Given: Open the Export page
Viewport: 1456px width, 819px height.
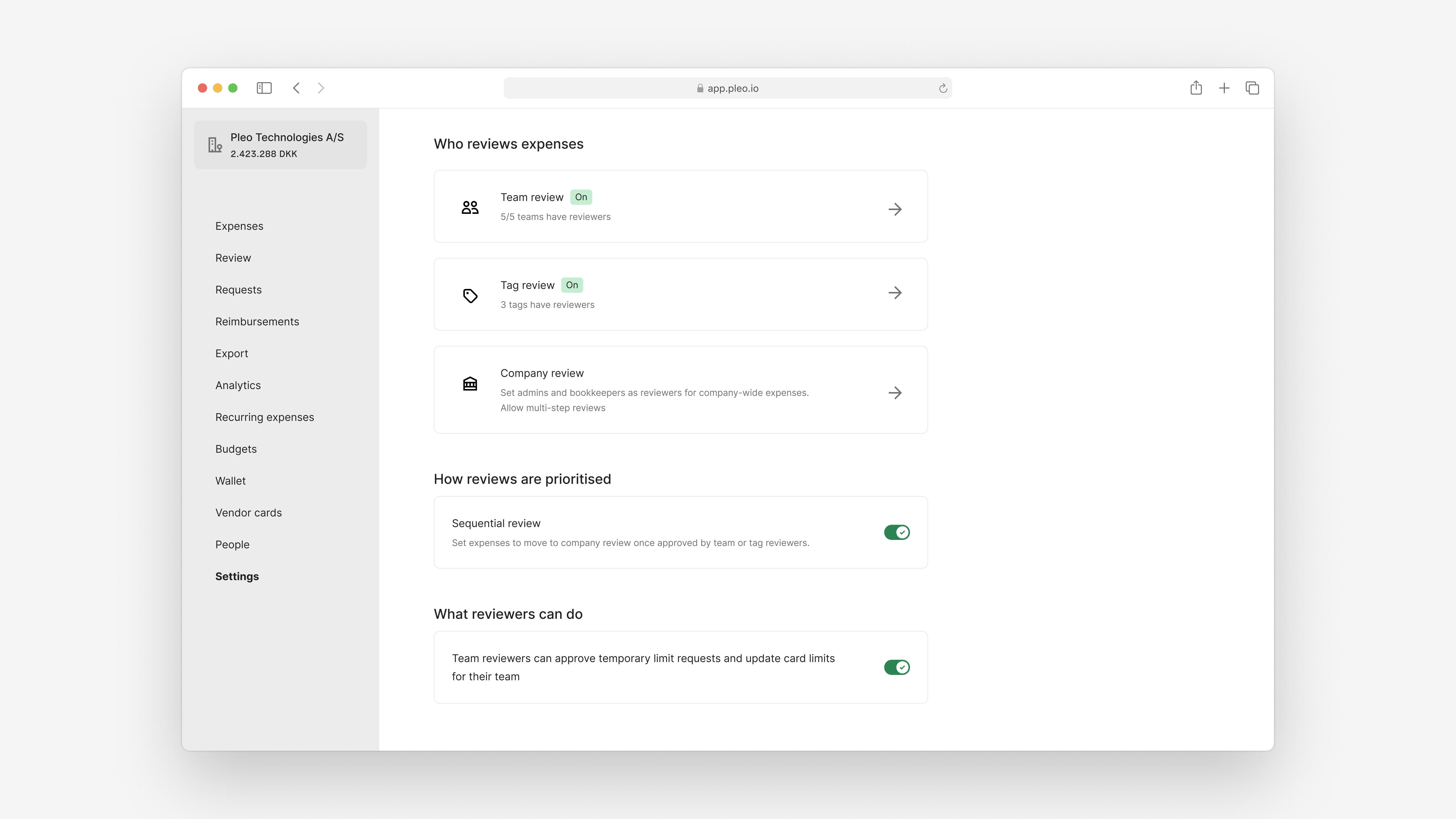Looking at the screenshot, I should (x=232, y=353).
